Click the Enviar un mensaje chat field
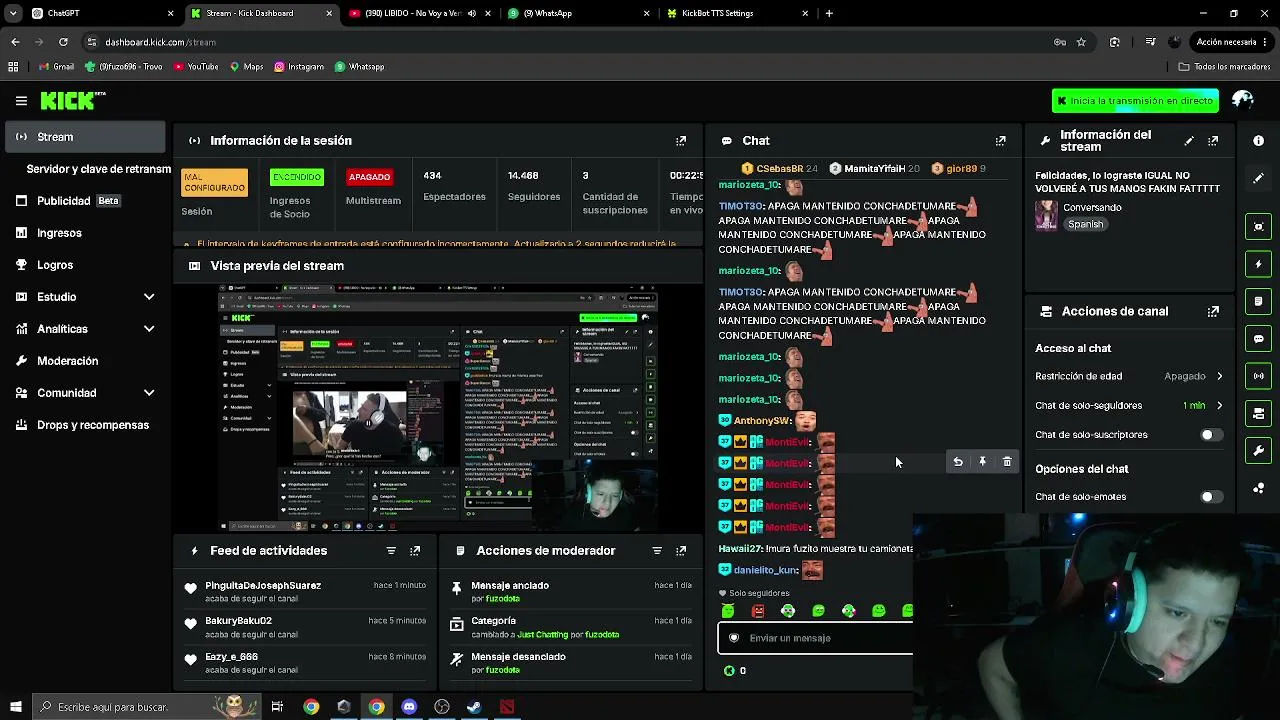1280x720 pixels. pyautogui.click(x=816, y=638)
